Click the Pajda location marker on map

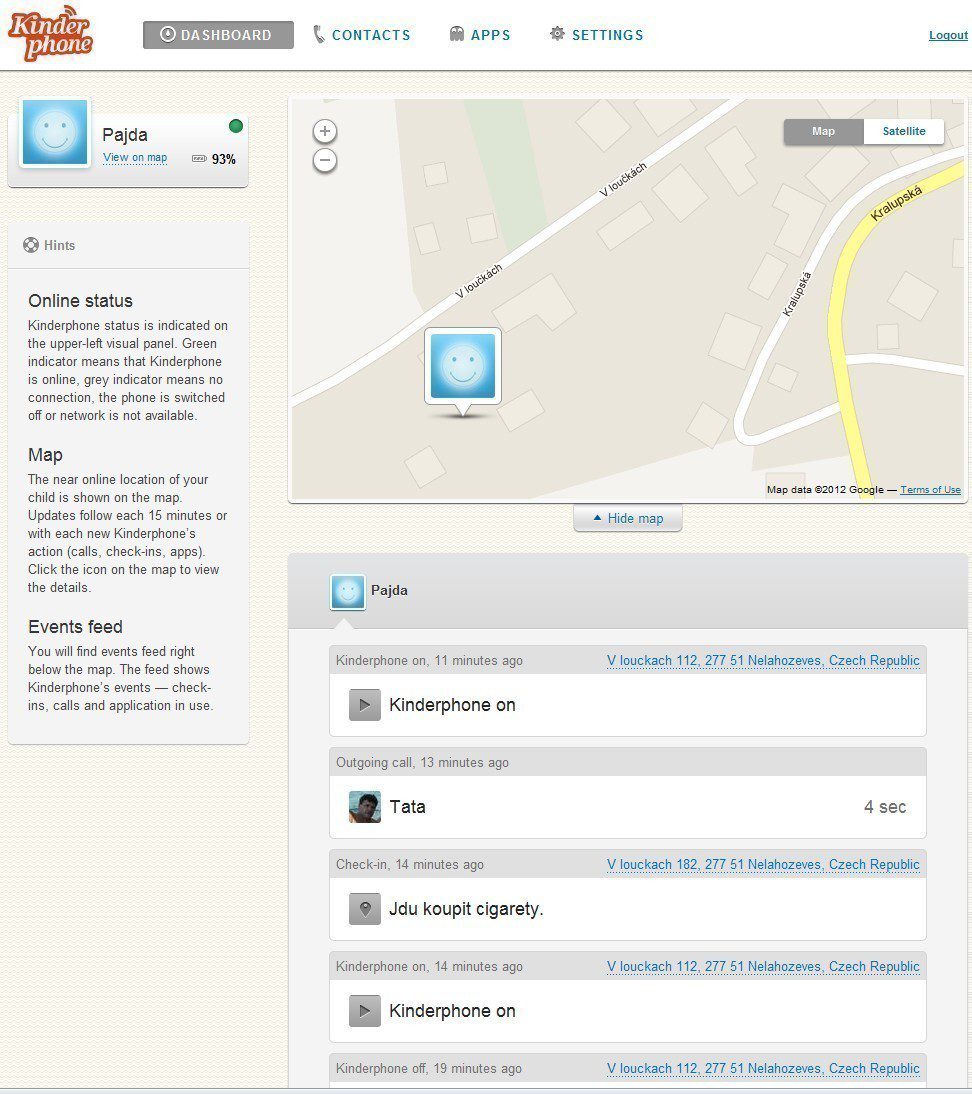point(463,366)
